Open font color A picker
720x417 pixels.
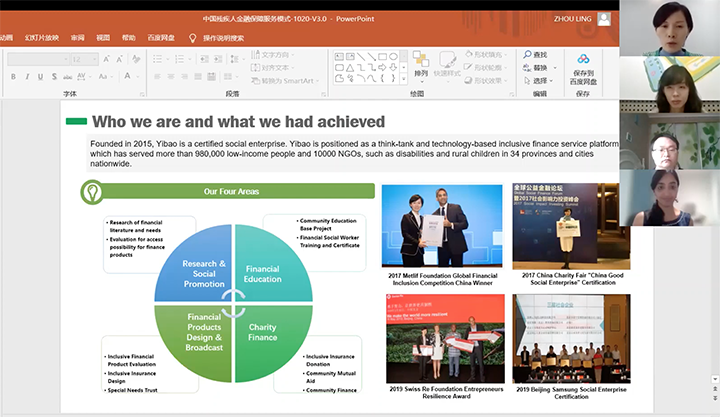coord(127,76)
